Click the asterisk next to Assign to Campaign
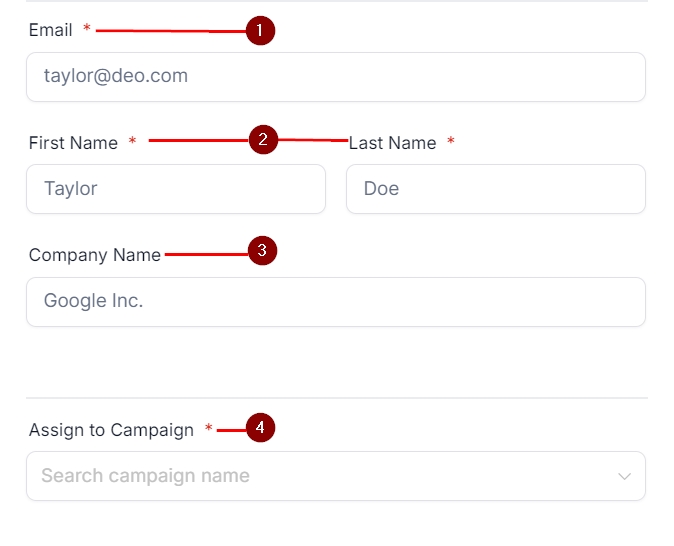This screenshot has width=674, height=546. click(x=209, y=430)
